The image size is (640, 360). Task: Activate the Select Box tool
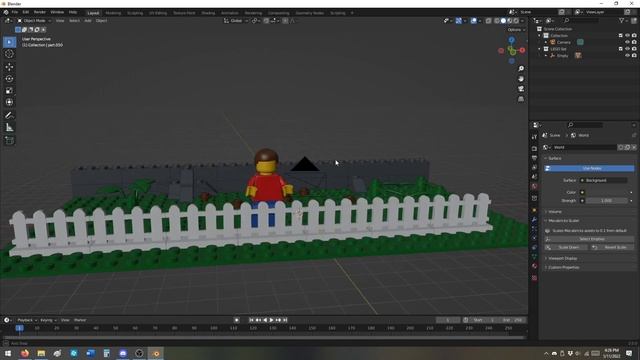9,42
